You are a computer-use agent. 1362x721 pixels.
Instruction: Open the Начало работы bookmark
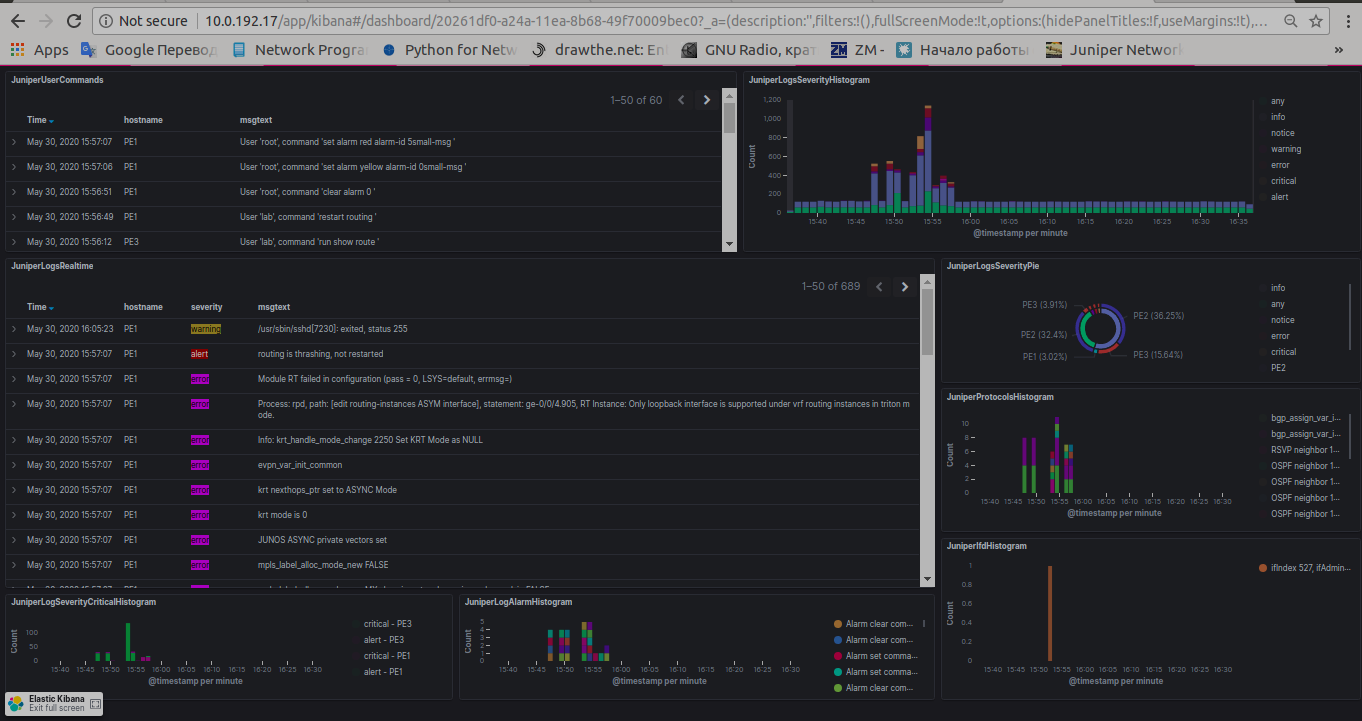962,50
